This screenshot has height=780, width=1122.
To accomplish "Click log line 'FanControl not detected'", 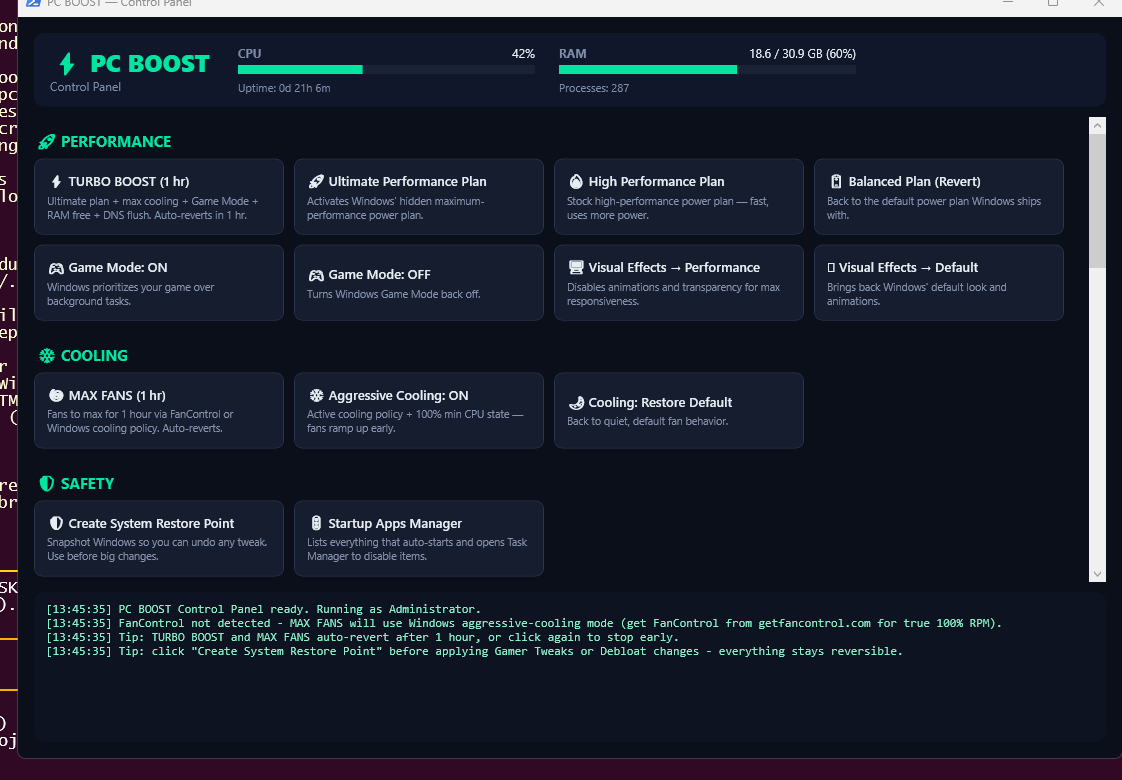I will (x=524, y=623).
